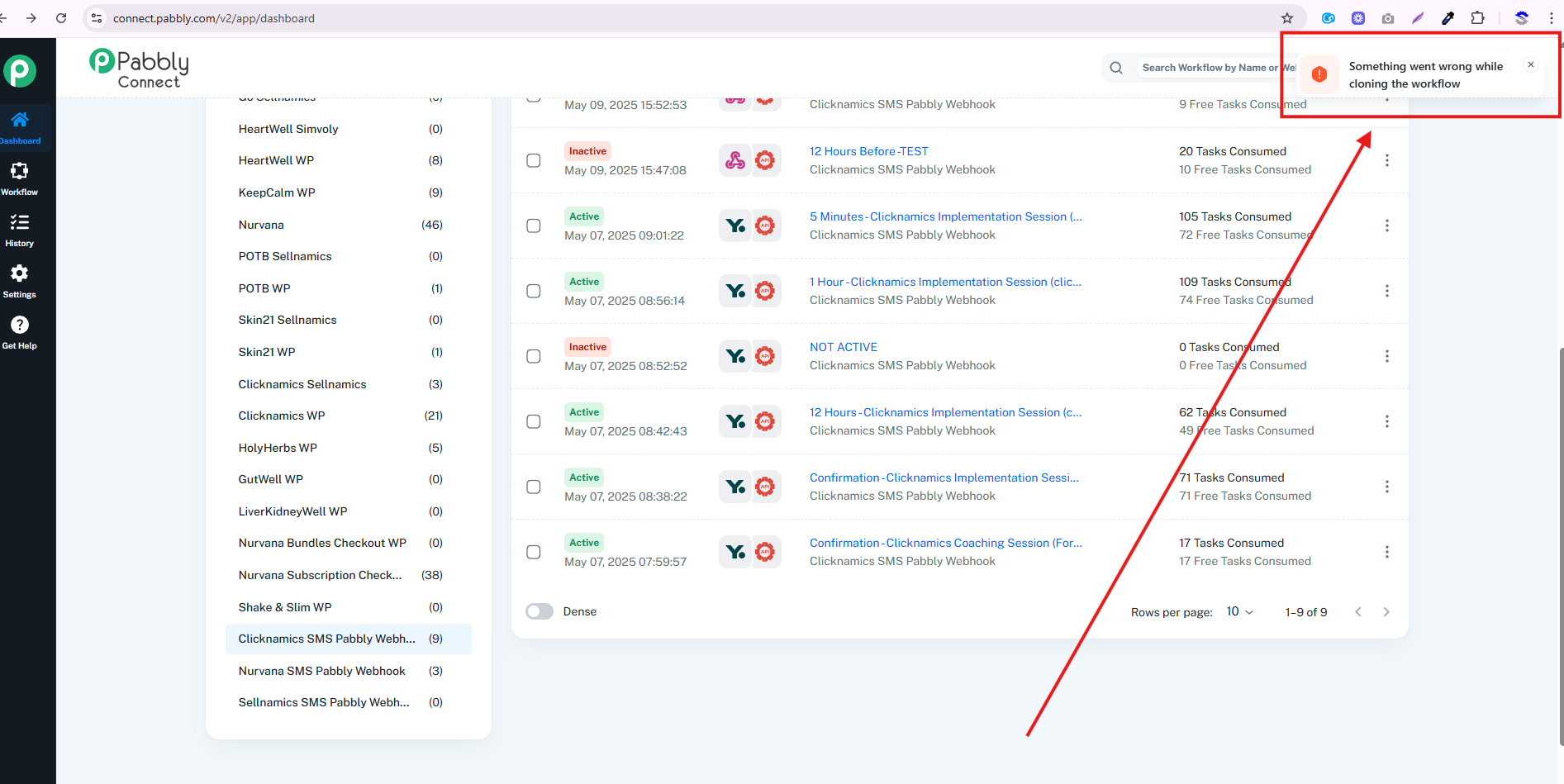Select the Clicknamics SMS Pabbly Webhook folder
This screenshot has width=1564, height=784.
click(348, 639)
